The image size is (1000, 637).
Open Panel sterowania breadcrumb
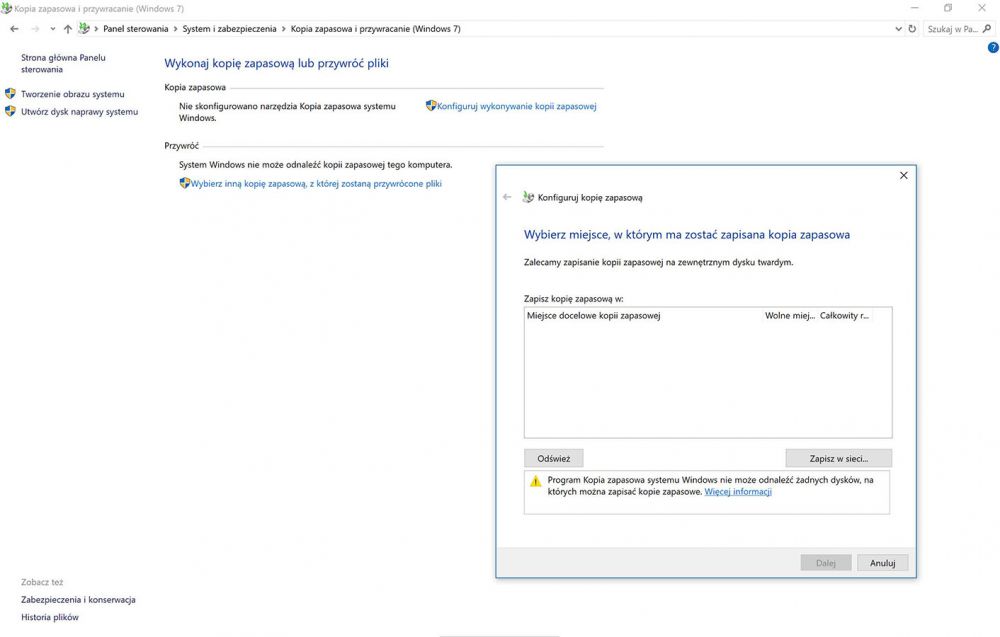tap(136, 29)
